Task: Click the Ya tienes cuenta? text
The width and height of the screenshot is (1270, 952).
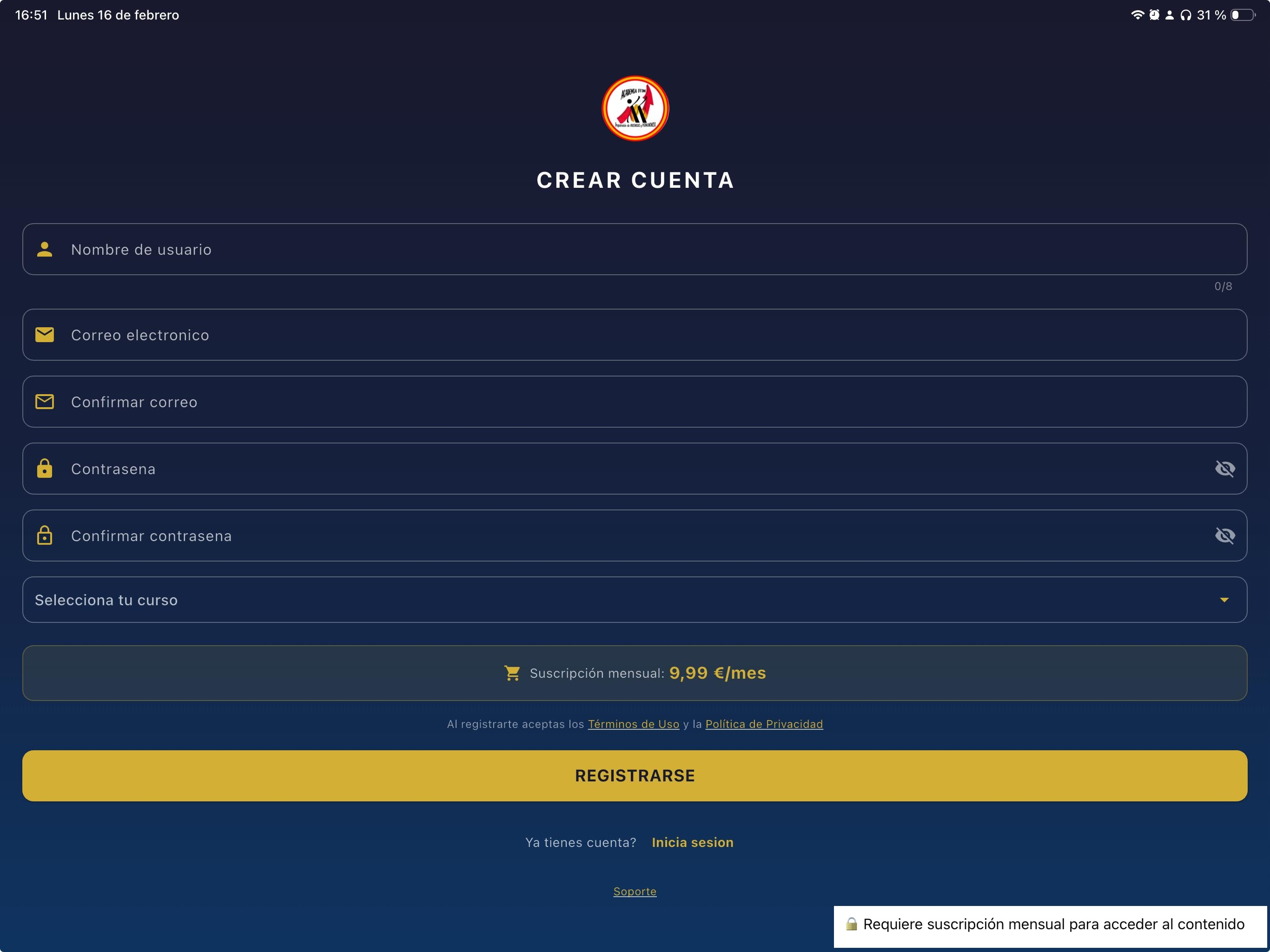Action: point(581,842)
